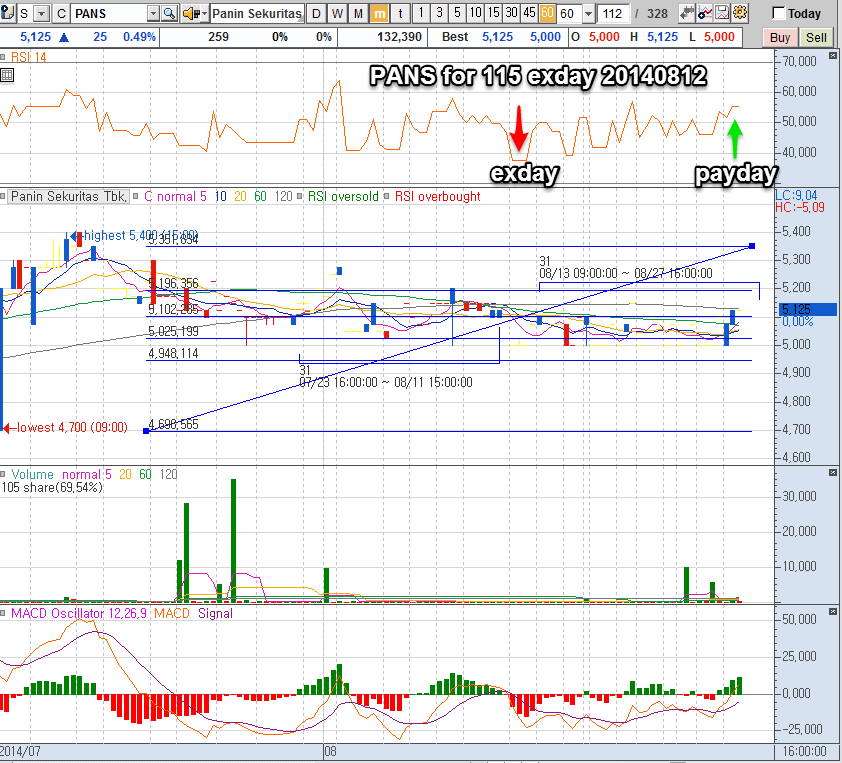Click the 112 bar count input field
842x763 pixels.
coord(613,13)
